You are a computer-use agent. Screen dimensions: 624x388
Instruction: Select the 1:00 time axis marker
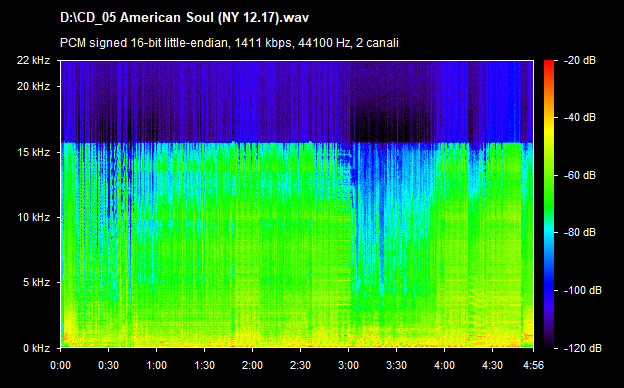pos(156,365)
